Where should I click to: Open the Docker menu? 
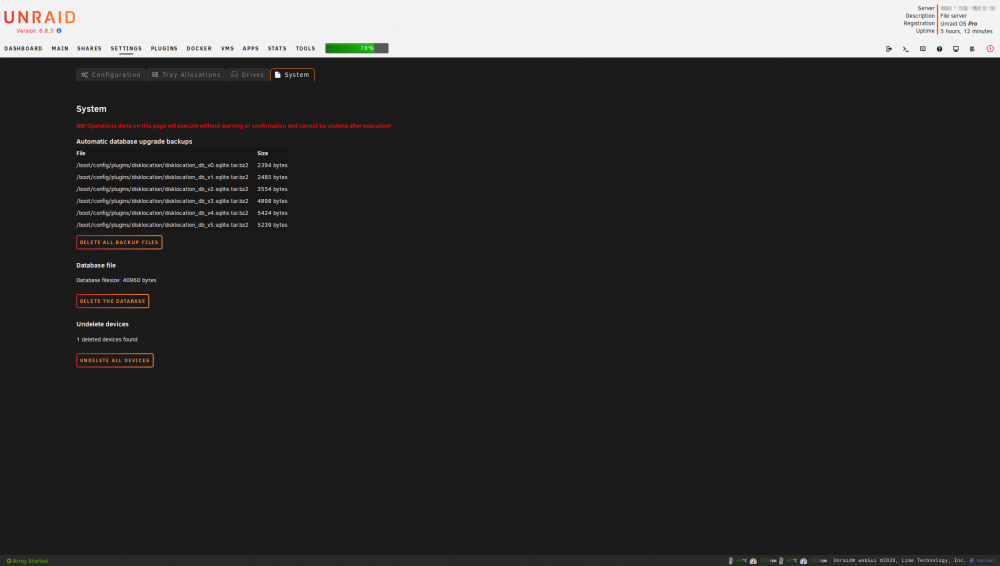(199, 48)
